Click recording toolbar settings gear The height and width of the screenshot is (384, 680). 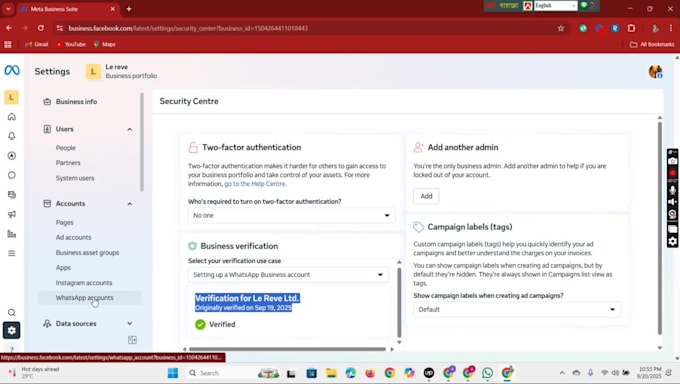pyautogui.click(x=673, y=241)
